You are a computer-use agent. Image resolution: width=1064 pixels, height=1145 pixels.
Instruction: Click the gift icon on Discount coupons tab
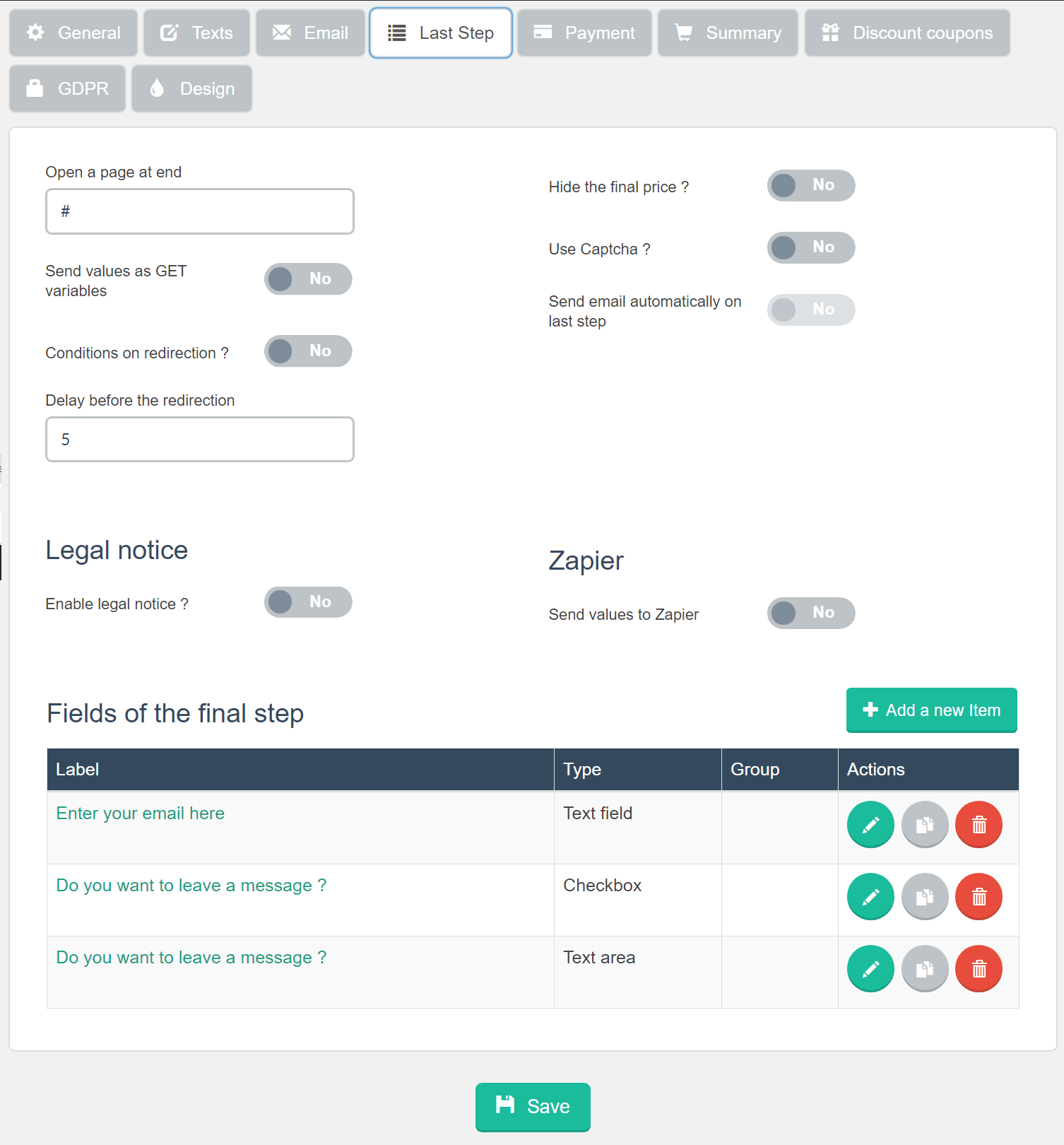point(830,33)
